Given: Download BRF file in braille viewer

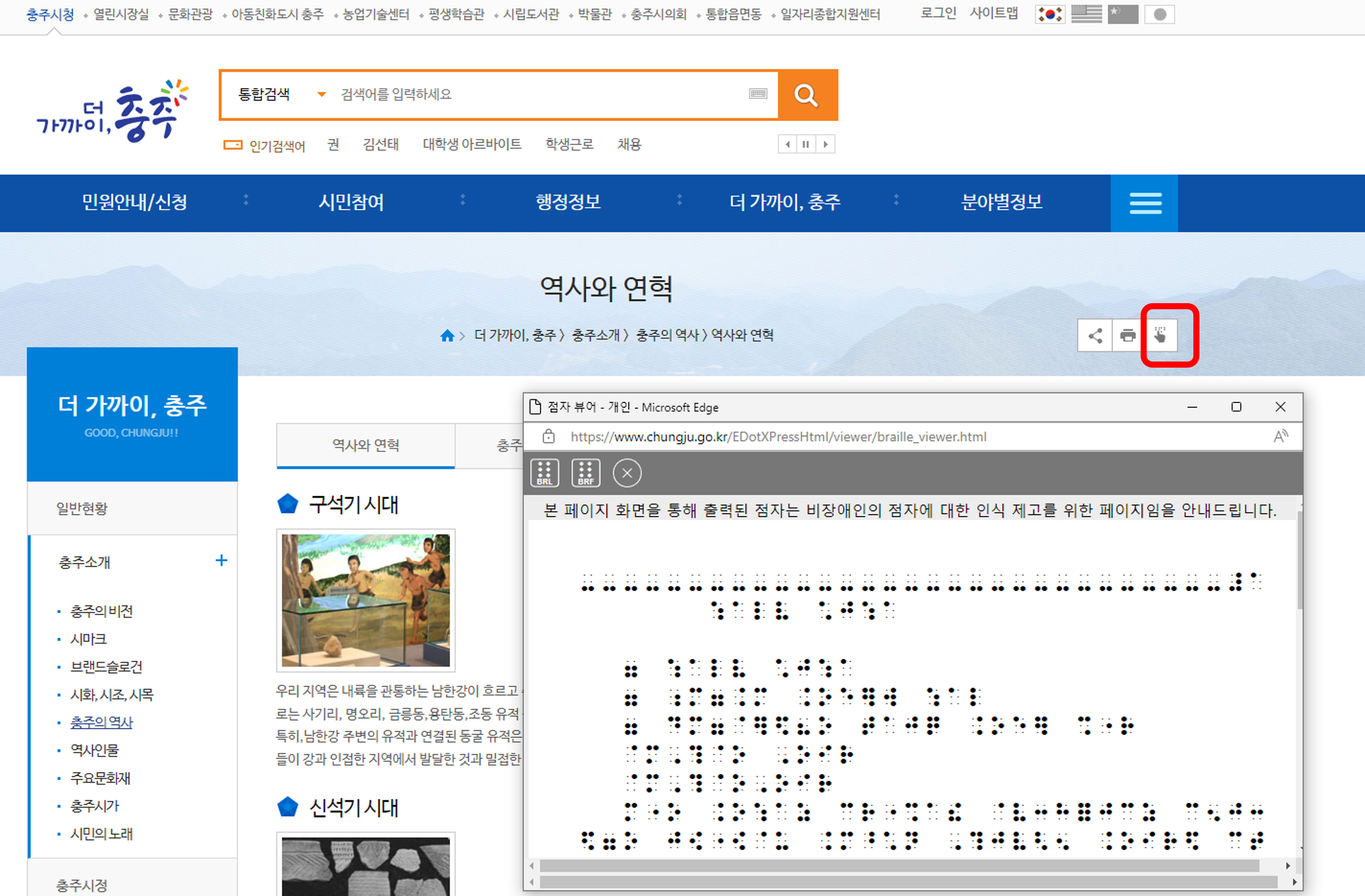Looking at the screenshot, I should point(586,473).
